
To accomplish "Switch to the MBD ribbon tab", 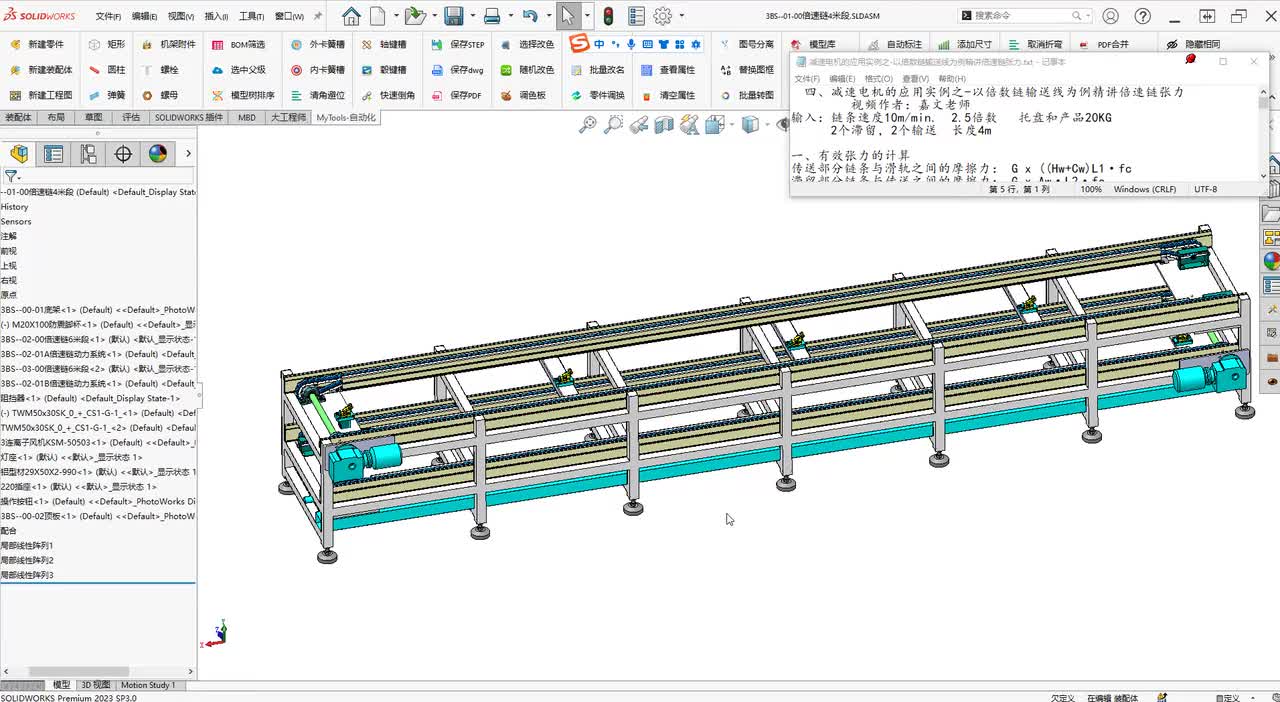I will pos(247,117).
